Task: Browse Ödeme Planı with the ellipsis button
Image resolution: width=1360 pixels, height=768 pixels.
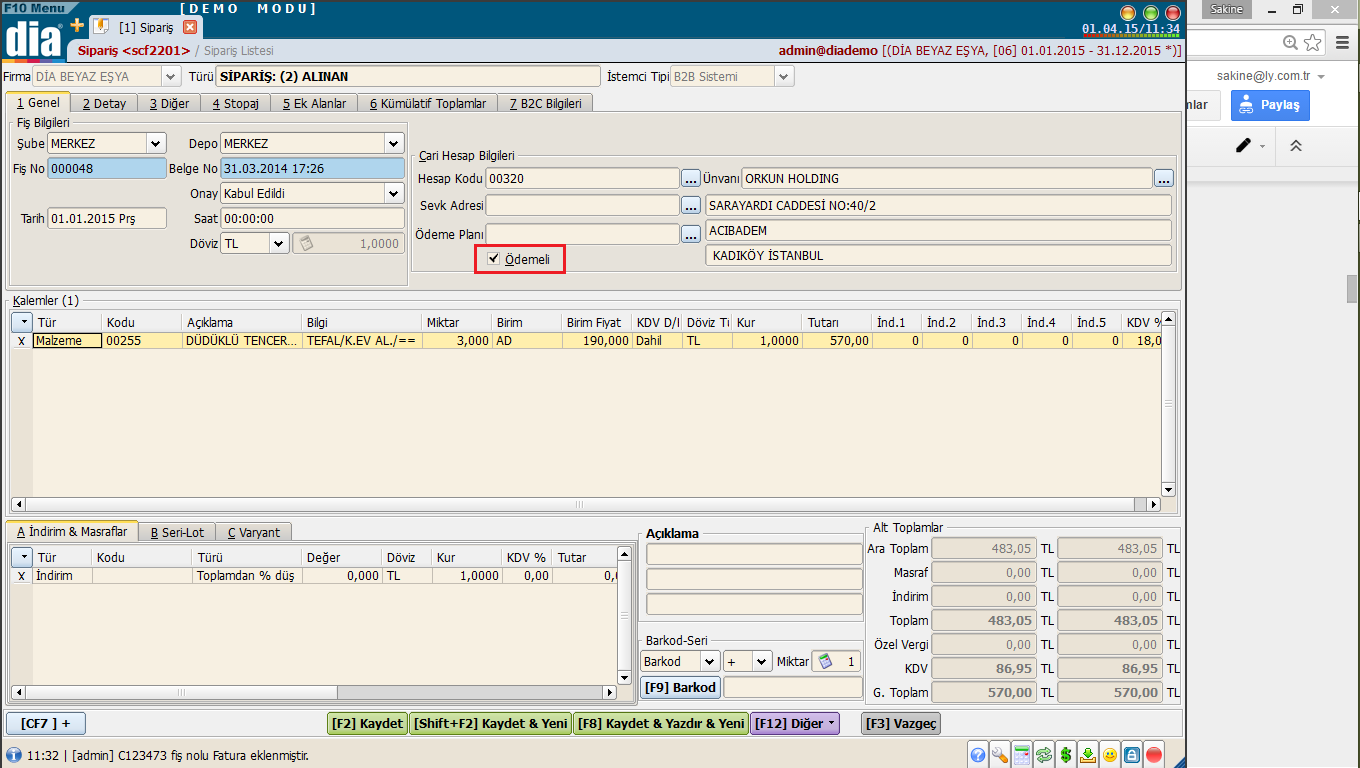Action: click(x=691, y=234)
